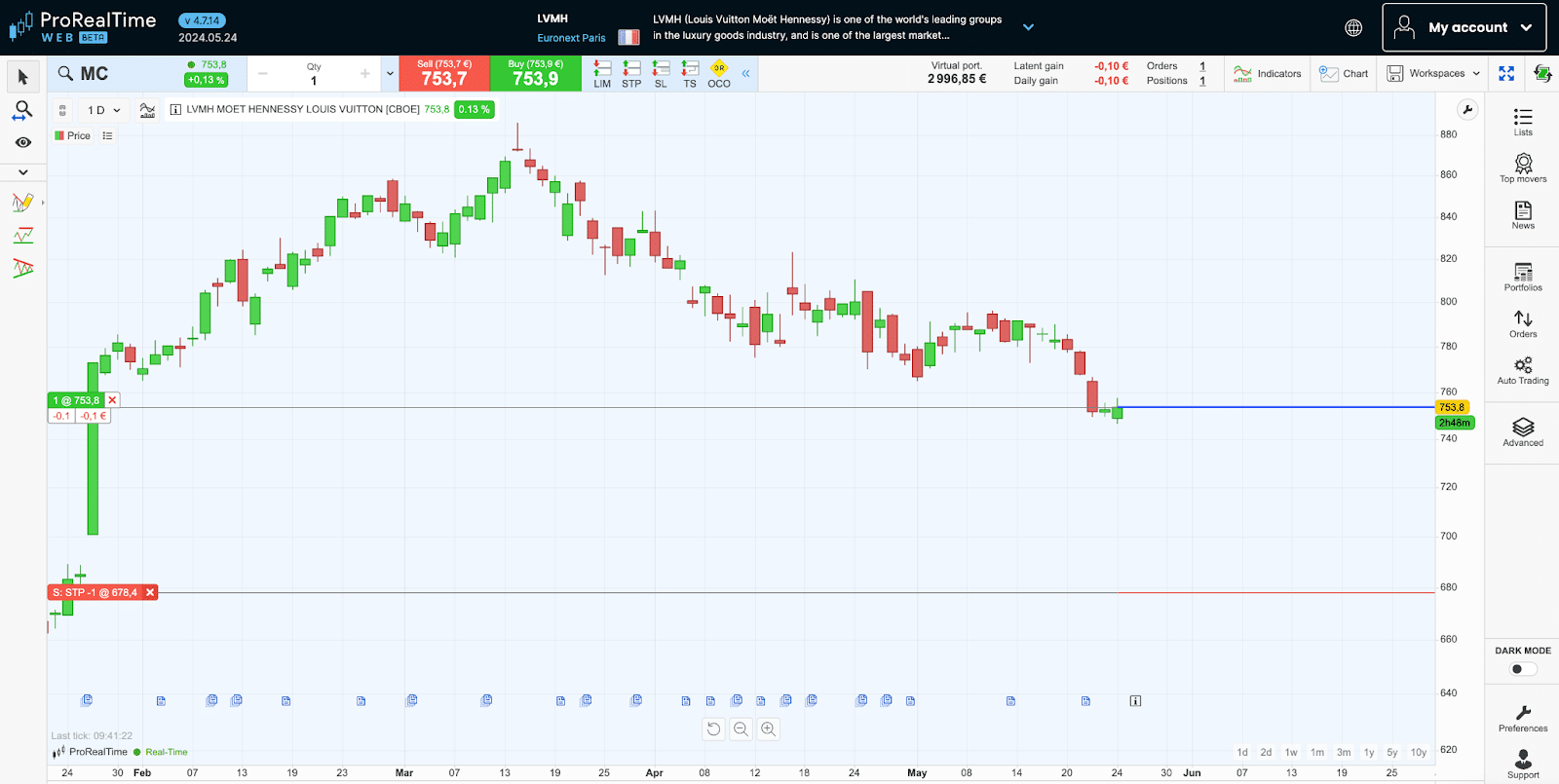Click the ProRealTime logo

click(82, 27)
